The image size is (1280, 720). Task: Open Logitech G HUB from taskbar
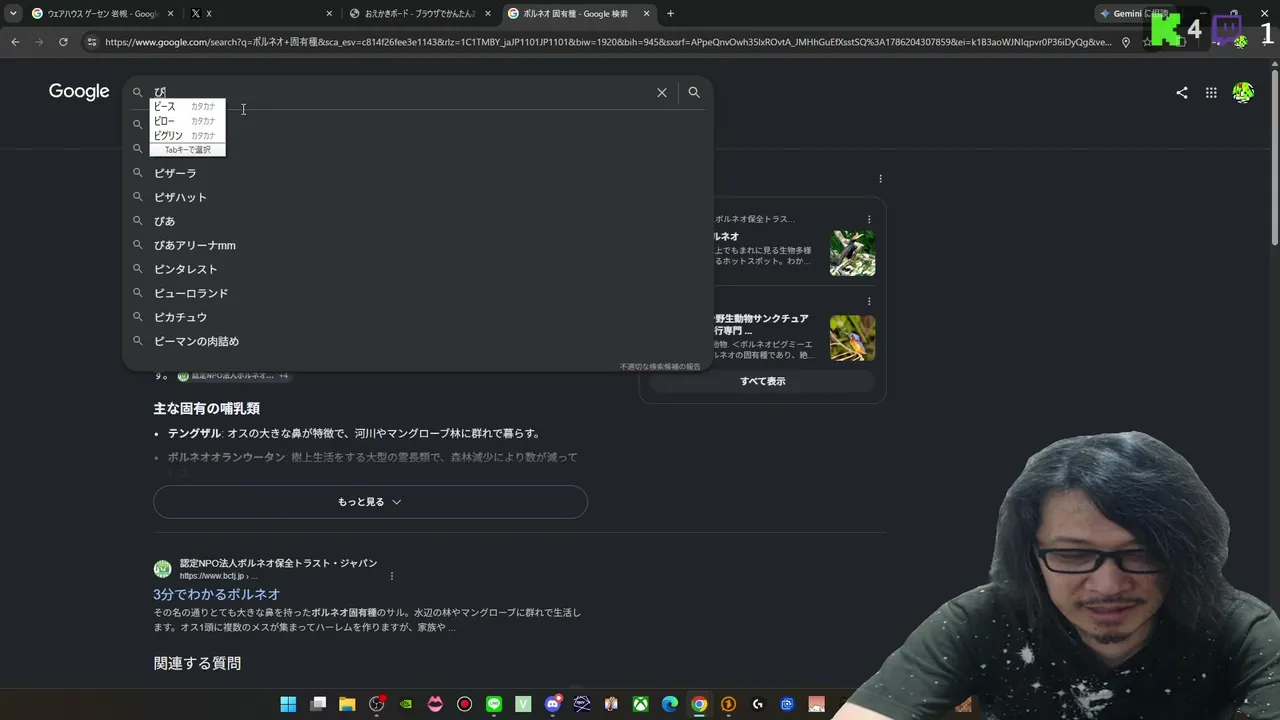pyautogui.click(x=758, y=704)
